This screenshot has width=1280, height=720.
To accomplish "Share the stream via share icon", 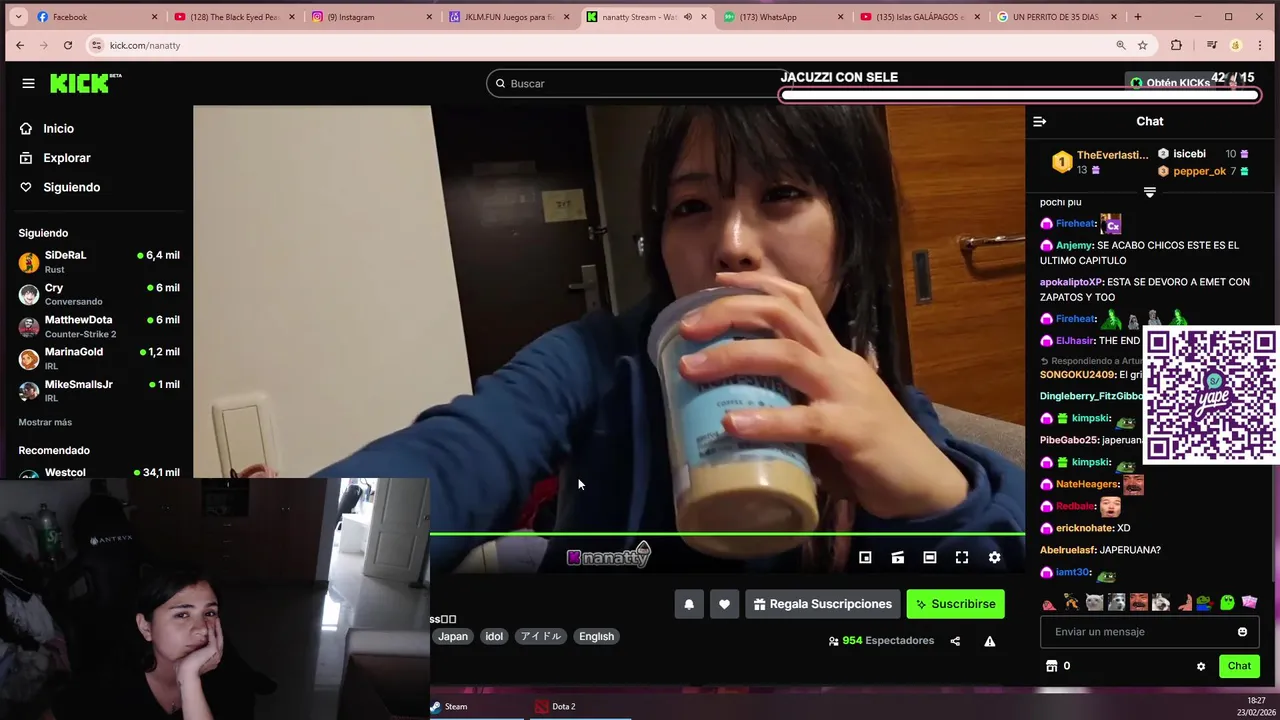I will [955, 641].
